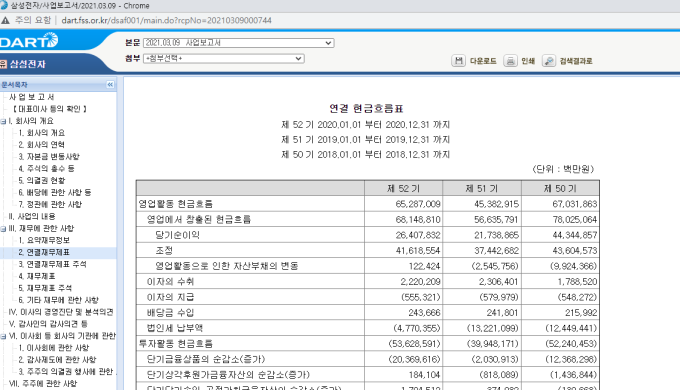This screenshot has height=390, width=680.
Task: Select 1. 요약재무정보 in the outline
Action: click(44, 240)
